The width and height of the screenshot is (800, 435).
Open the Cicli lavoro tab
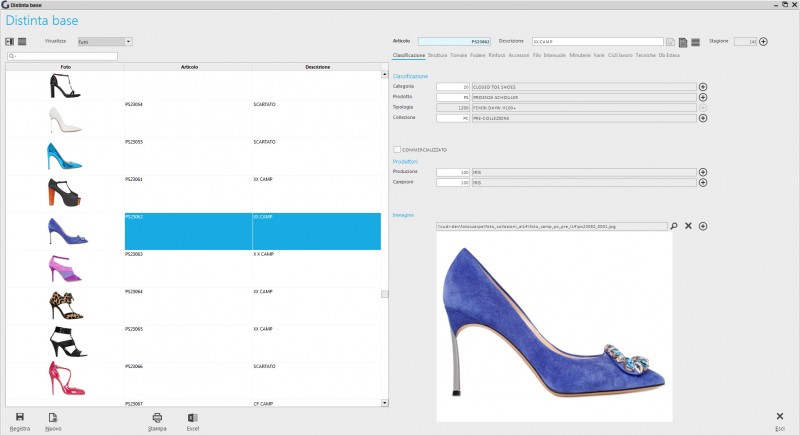[620, 55]
